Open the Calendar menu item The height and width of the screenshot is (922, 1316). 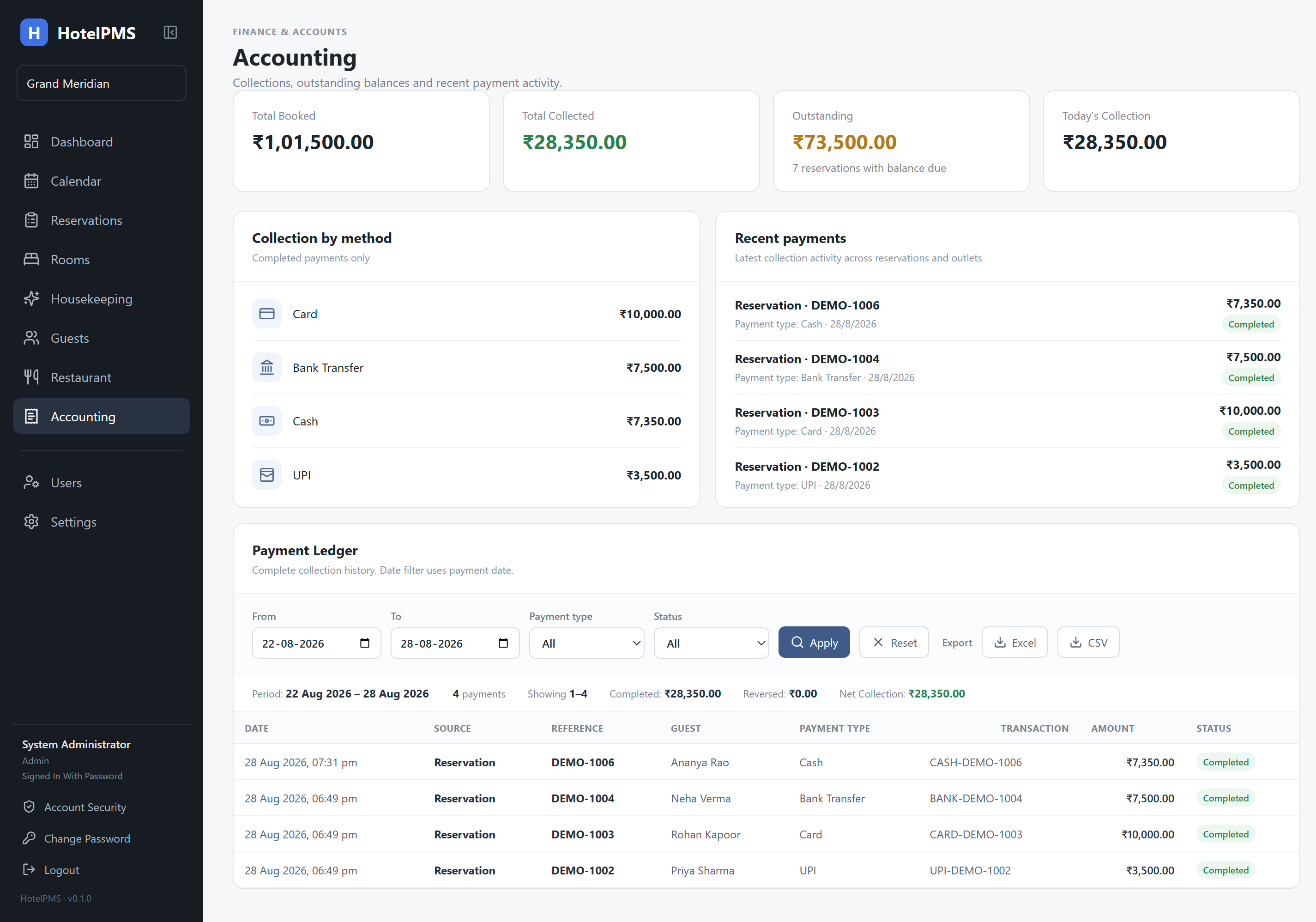(102, 181)
